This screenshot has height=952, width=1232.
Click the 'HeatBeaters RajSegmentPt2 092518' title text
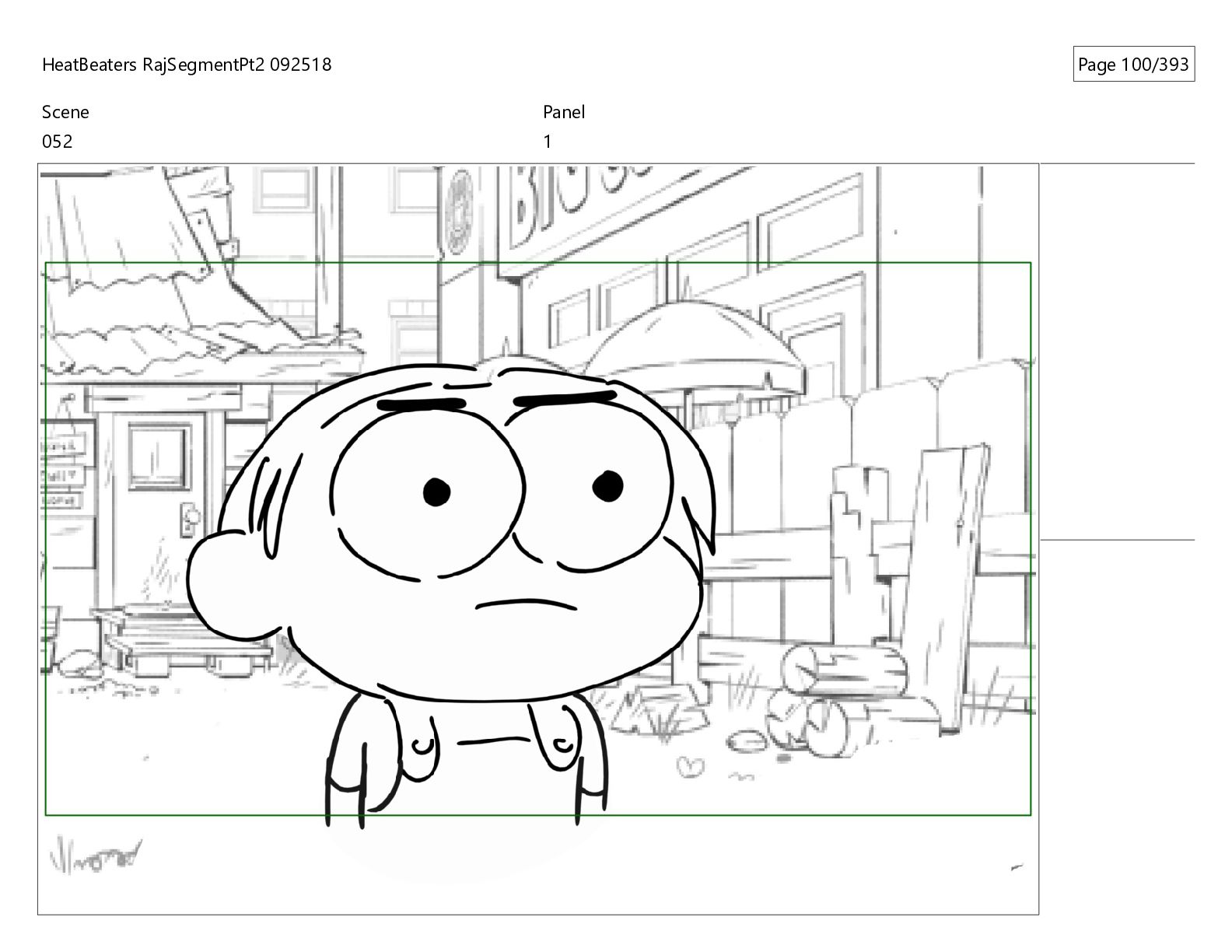187,65
